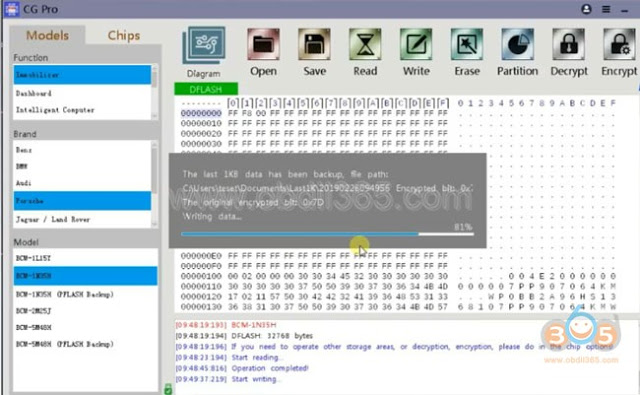Click the CG Pro app logo
Screen dimensions: 640x395
pyautogui.click(x=11, y=9)
